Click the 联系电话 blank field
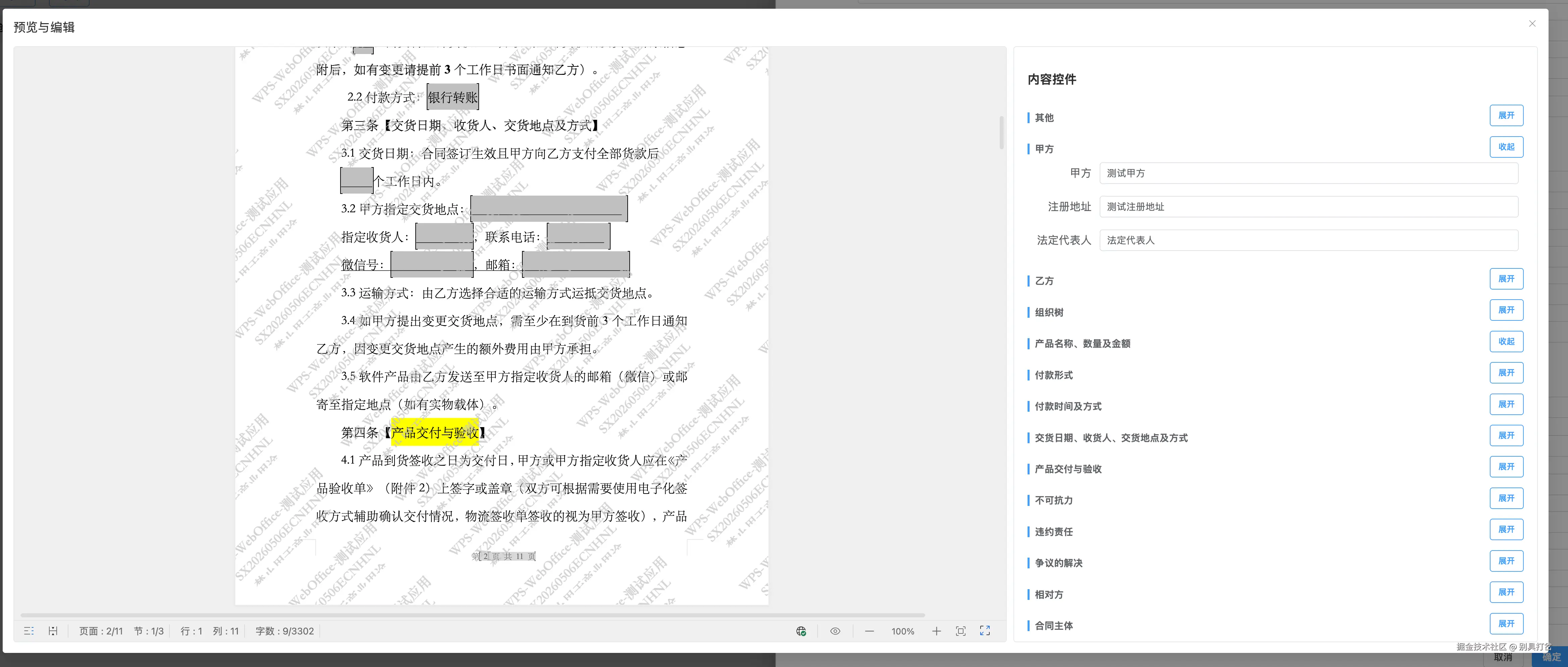 [578, 237]
